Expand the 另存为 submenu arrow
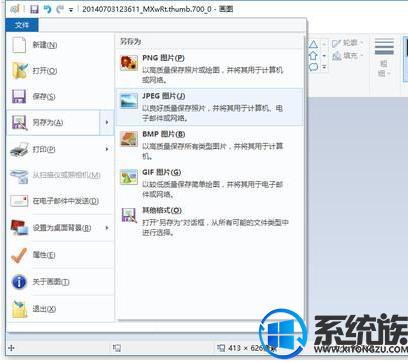The image size is (408, 362). coord(107,122)
